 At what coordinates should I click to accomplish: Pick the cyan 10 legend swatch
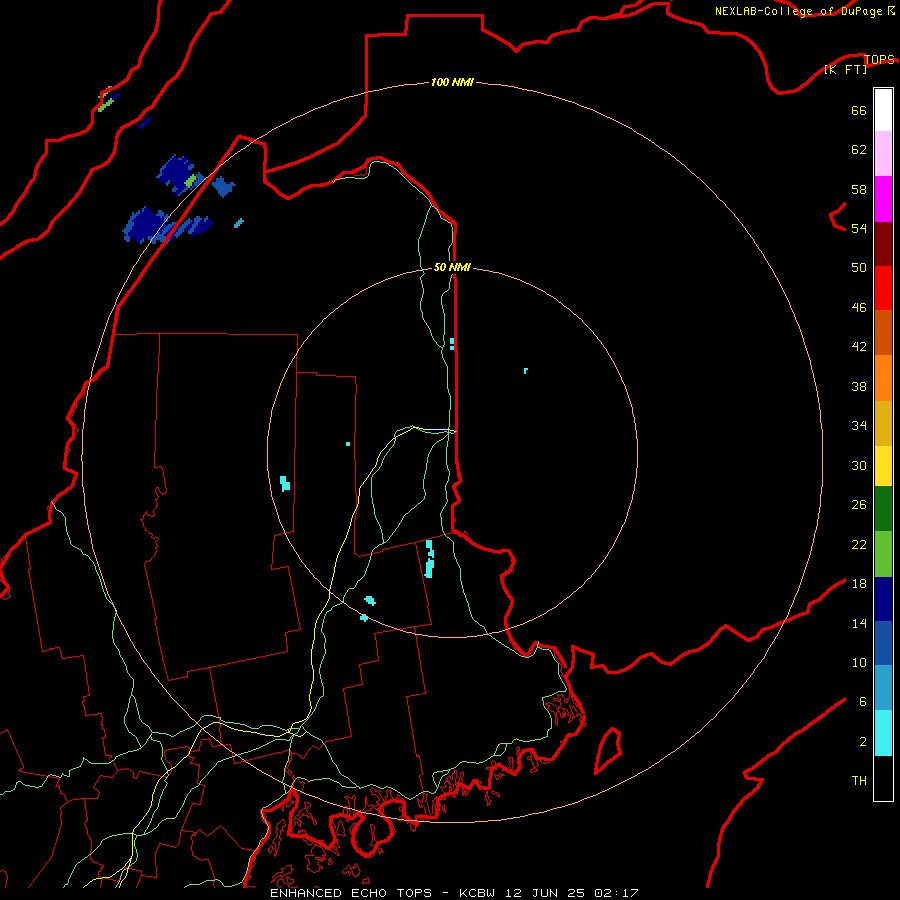pyautogui.click(x=883, y=733)
